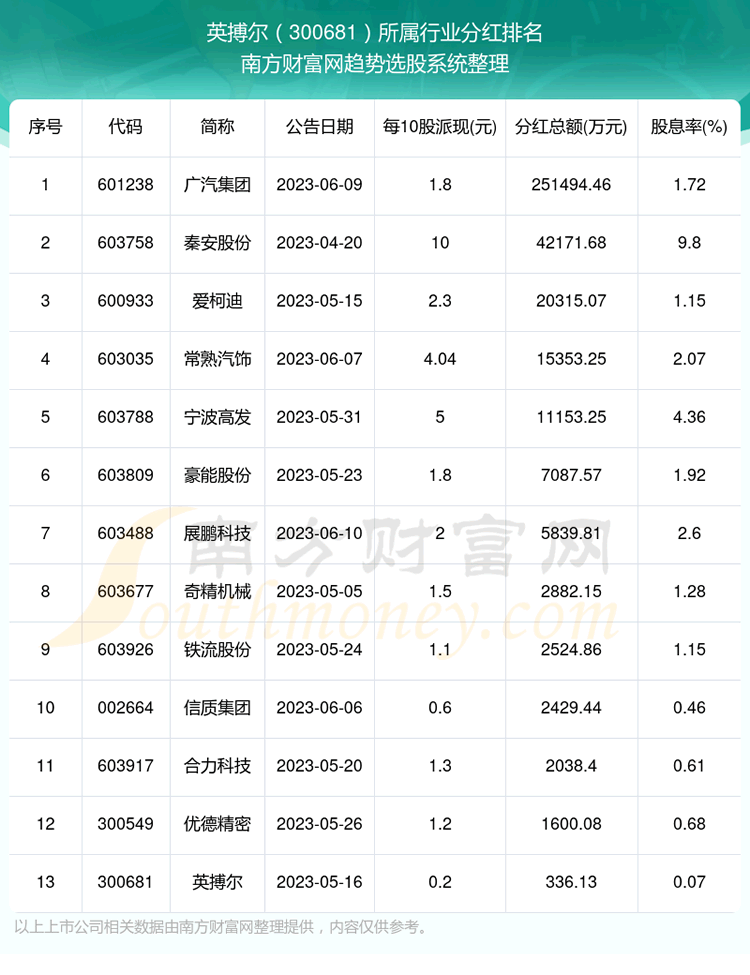
Task: Click the dividend yield 4.36
Action: pyautogui.click(x=689, y=417)
